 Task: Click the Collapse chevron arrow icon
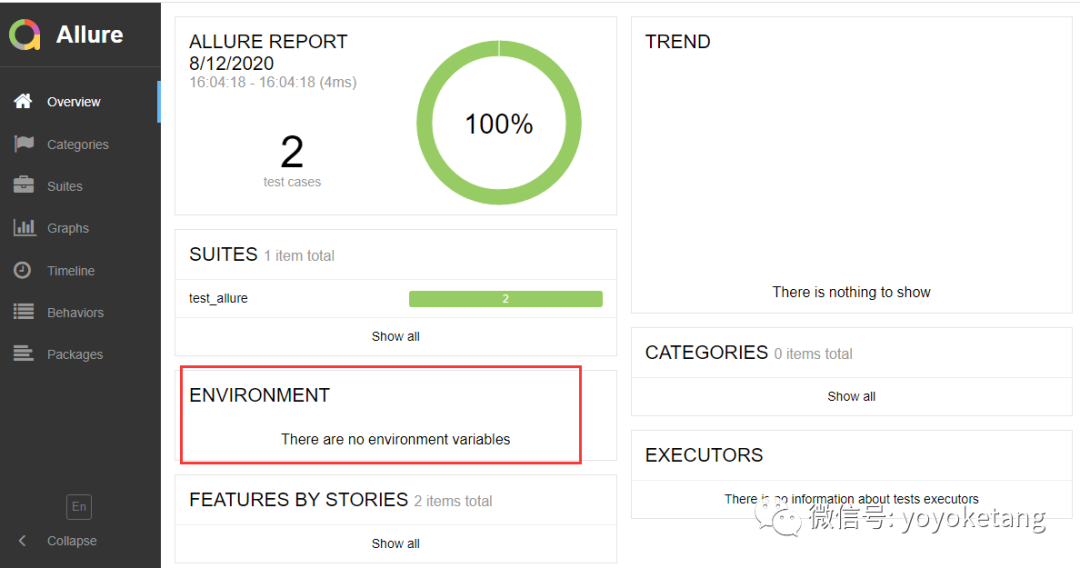coord(22,540)
